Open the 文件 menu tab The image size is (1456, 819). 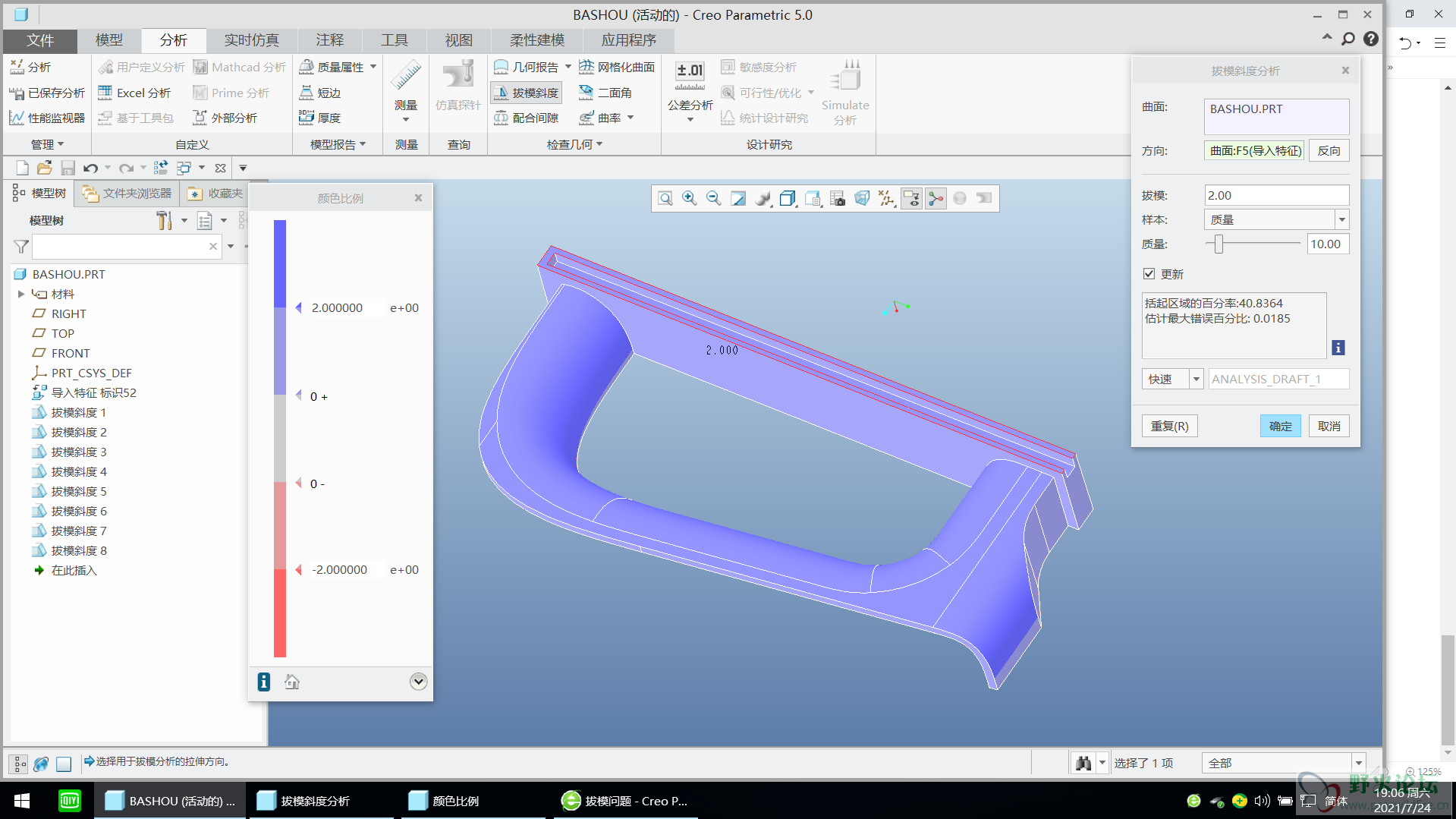(40, 40)
